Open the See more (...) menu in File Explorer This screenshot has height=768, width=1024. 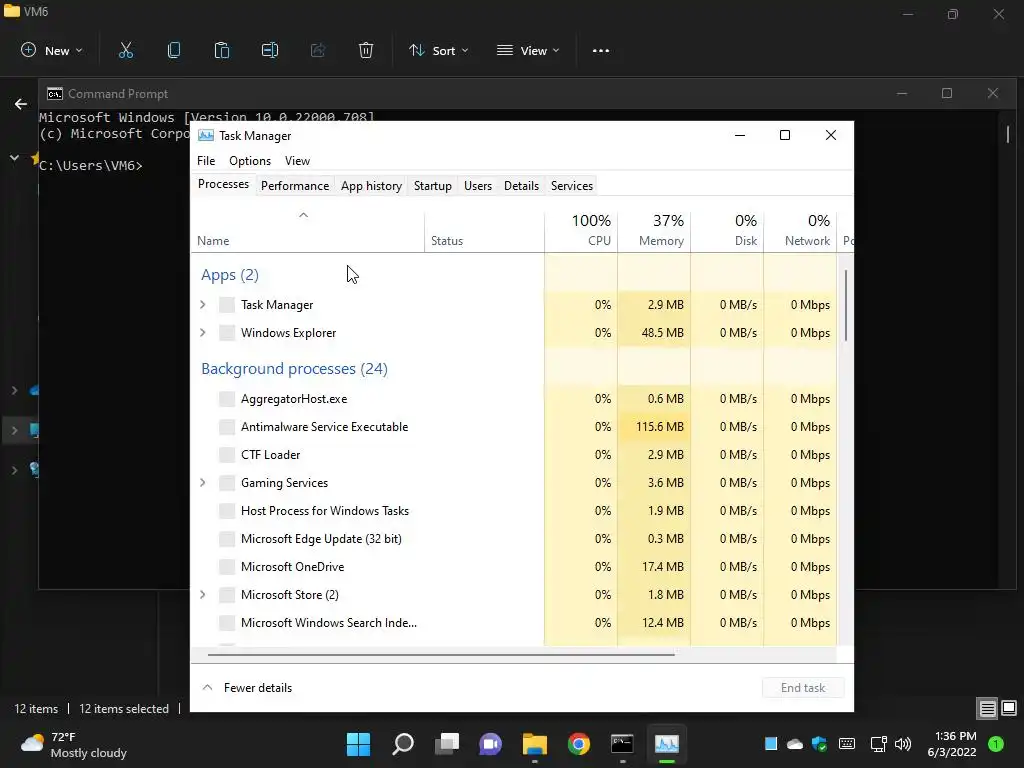[601, 50]
